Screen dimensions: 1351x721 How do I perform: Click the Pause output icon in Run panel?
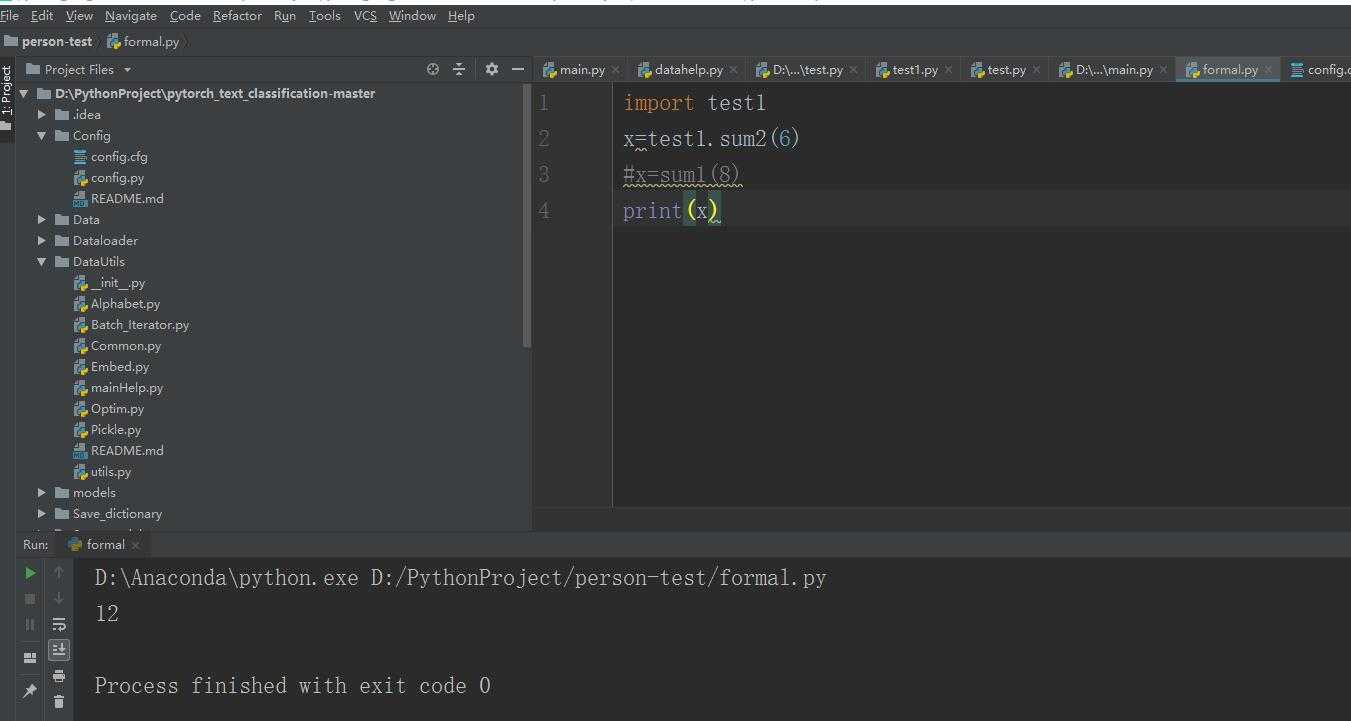click(30, 624)
